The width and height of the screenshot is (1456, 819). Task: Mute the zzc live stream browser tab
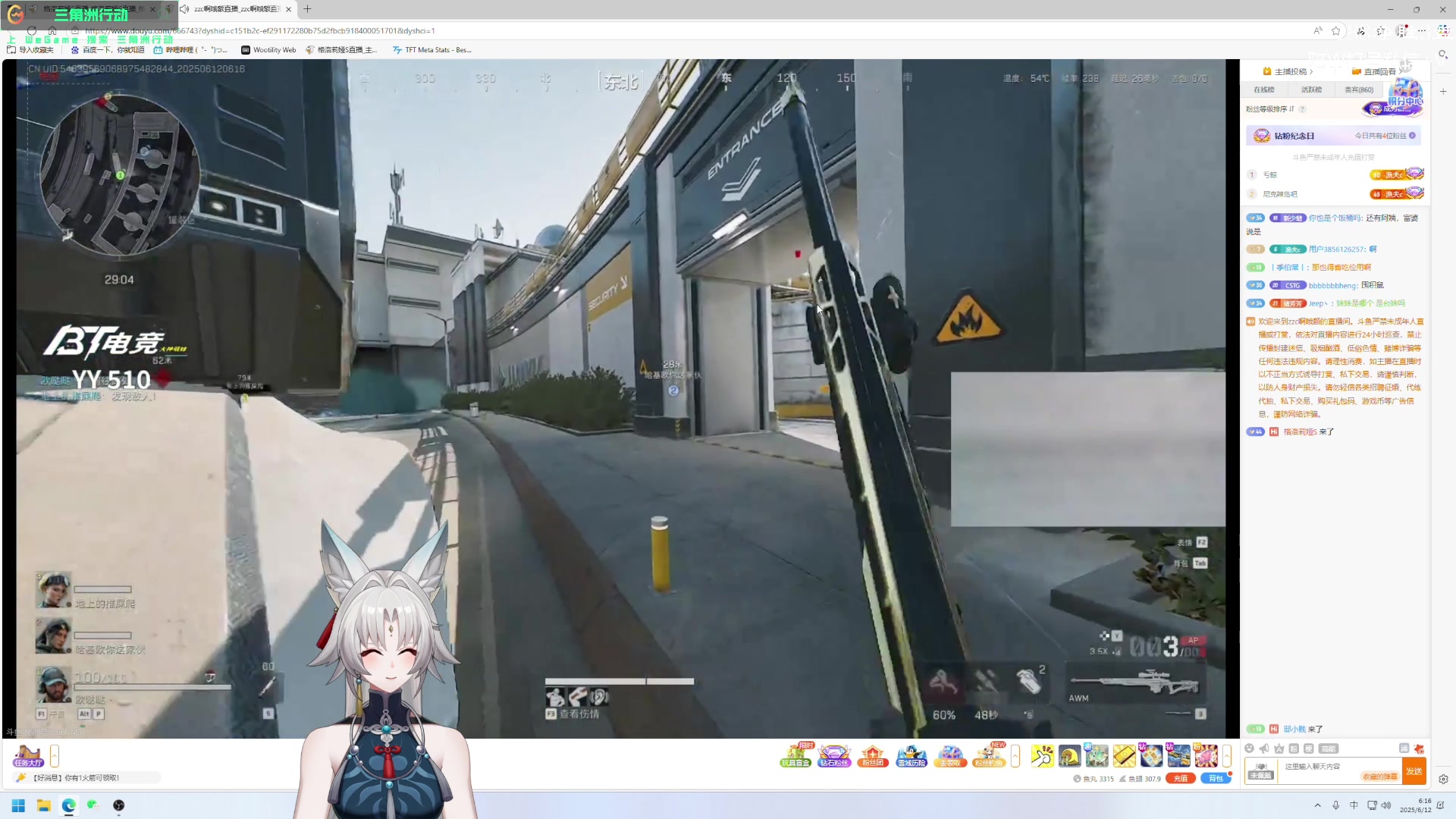pos(184,9)
